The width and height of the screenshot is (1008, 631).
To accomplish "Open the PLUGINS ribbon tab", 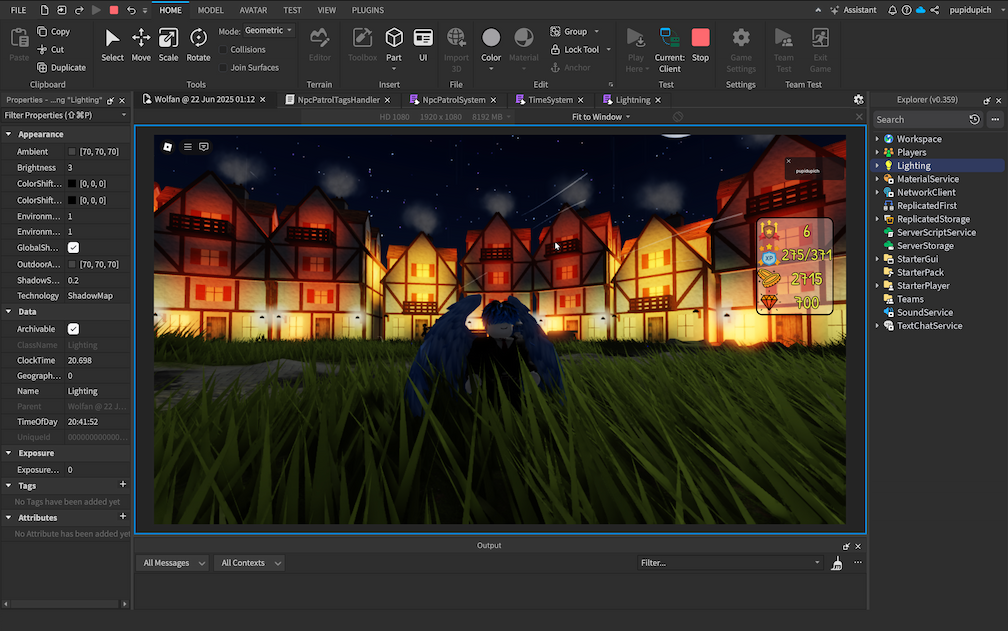I will (368, 10).
